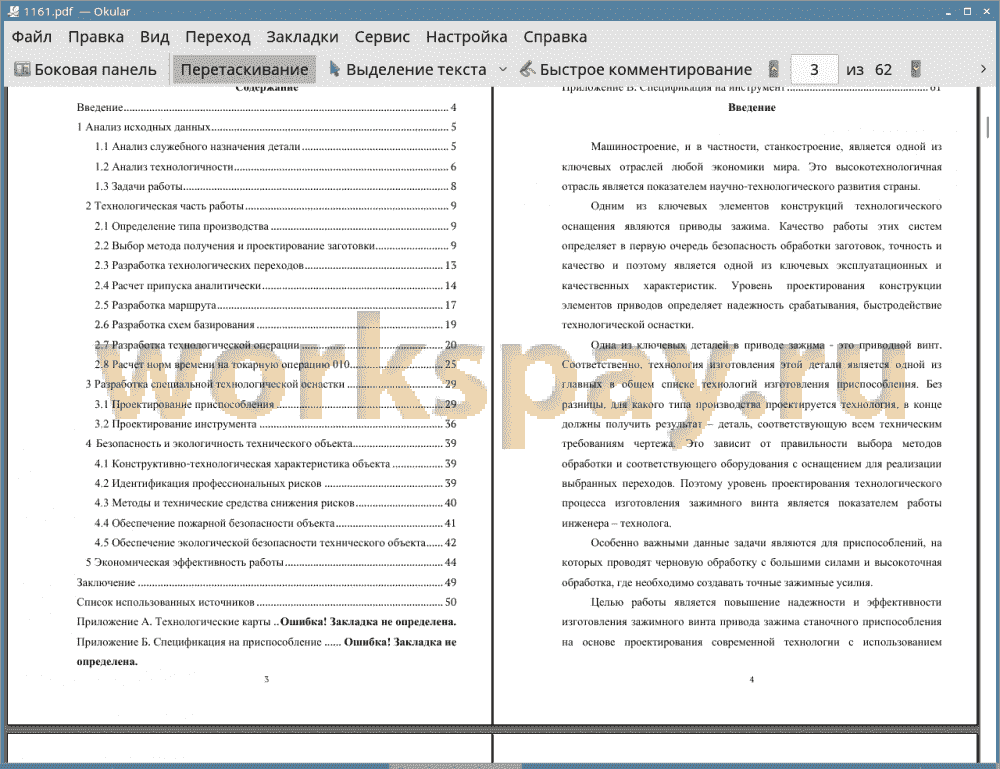Open the Справка menu

[x=555, y=37]
